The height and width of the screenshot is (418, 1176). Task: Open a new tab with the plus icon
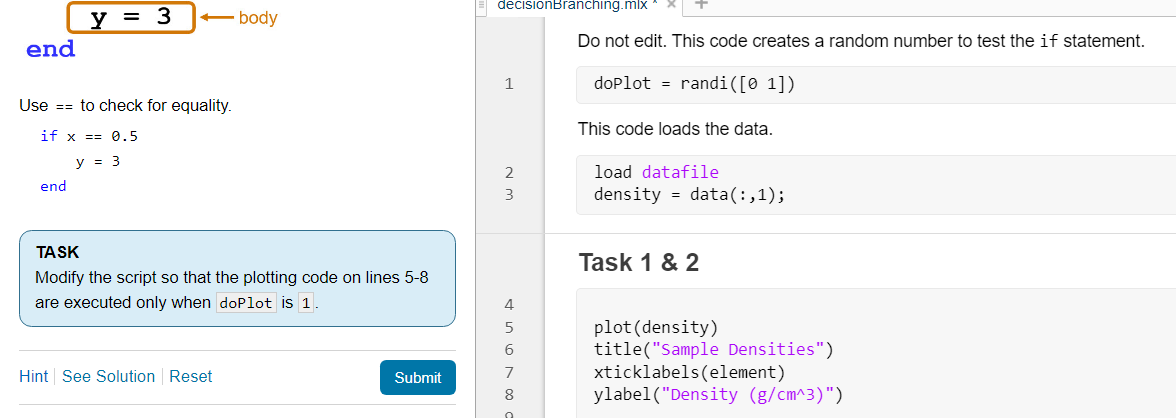tap(702, 4)
